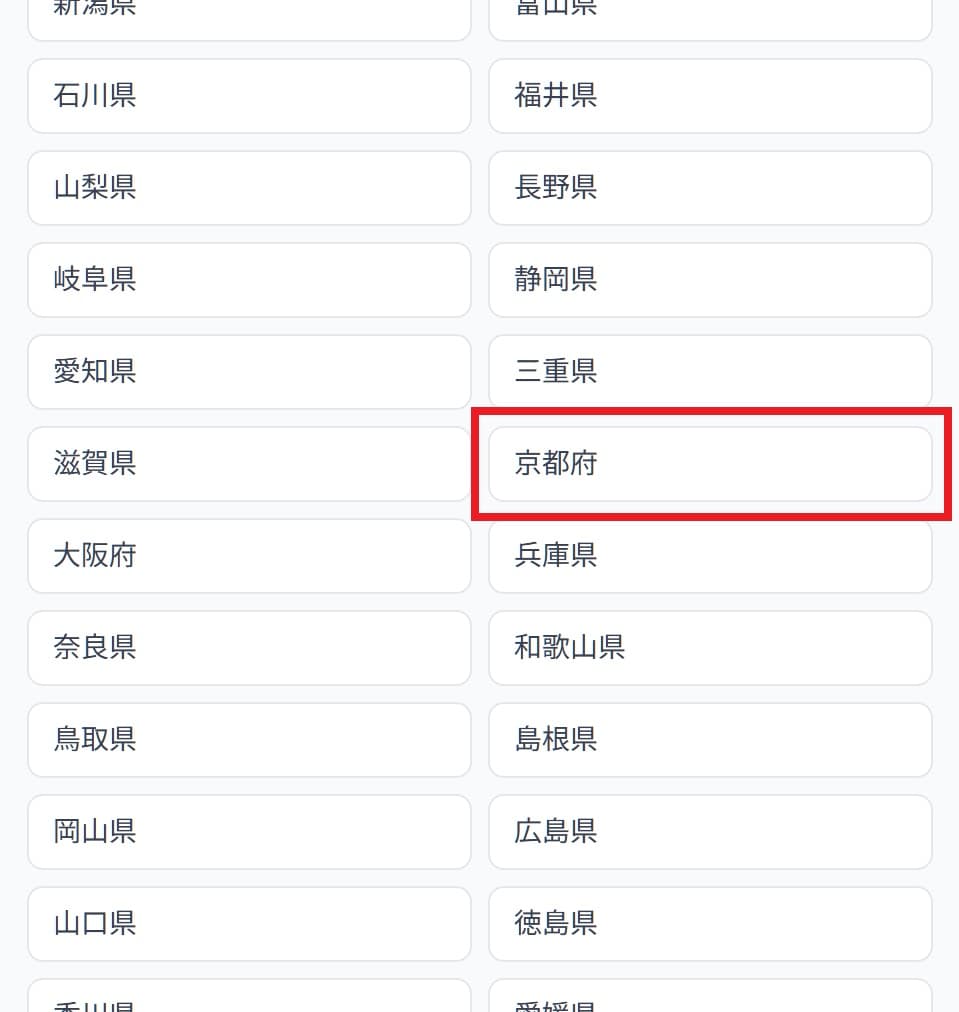This screenshot has height=1012, width=959.
Task: Choose 福井県 from the list
Action: point(710,96)
